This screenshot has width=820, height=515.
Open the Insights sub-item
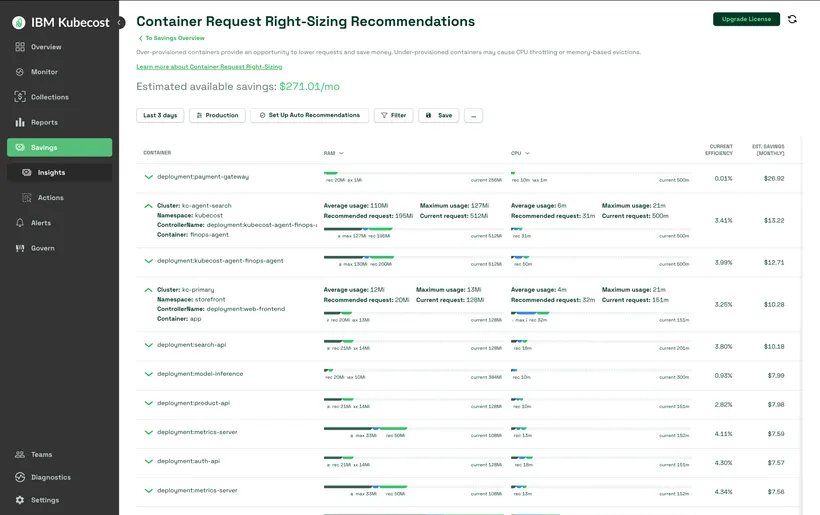click(x=59, y=173)
